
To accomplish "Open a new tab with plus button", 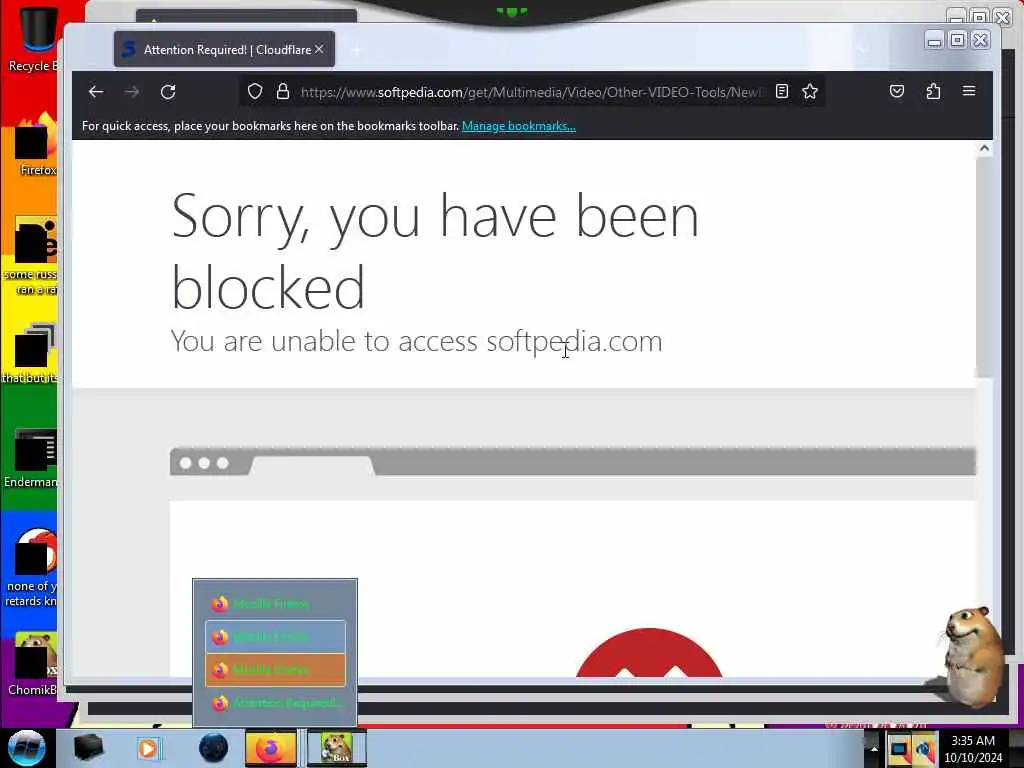I will pos(357,50).
